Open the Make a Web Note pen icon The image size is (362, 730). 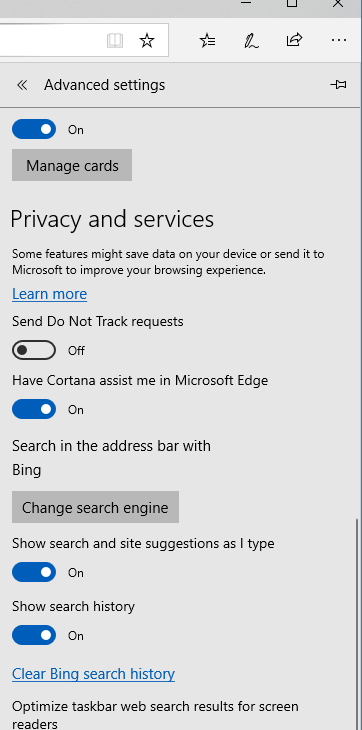251,41
